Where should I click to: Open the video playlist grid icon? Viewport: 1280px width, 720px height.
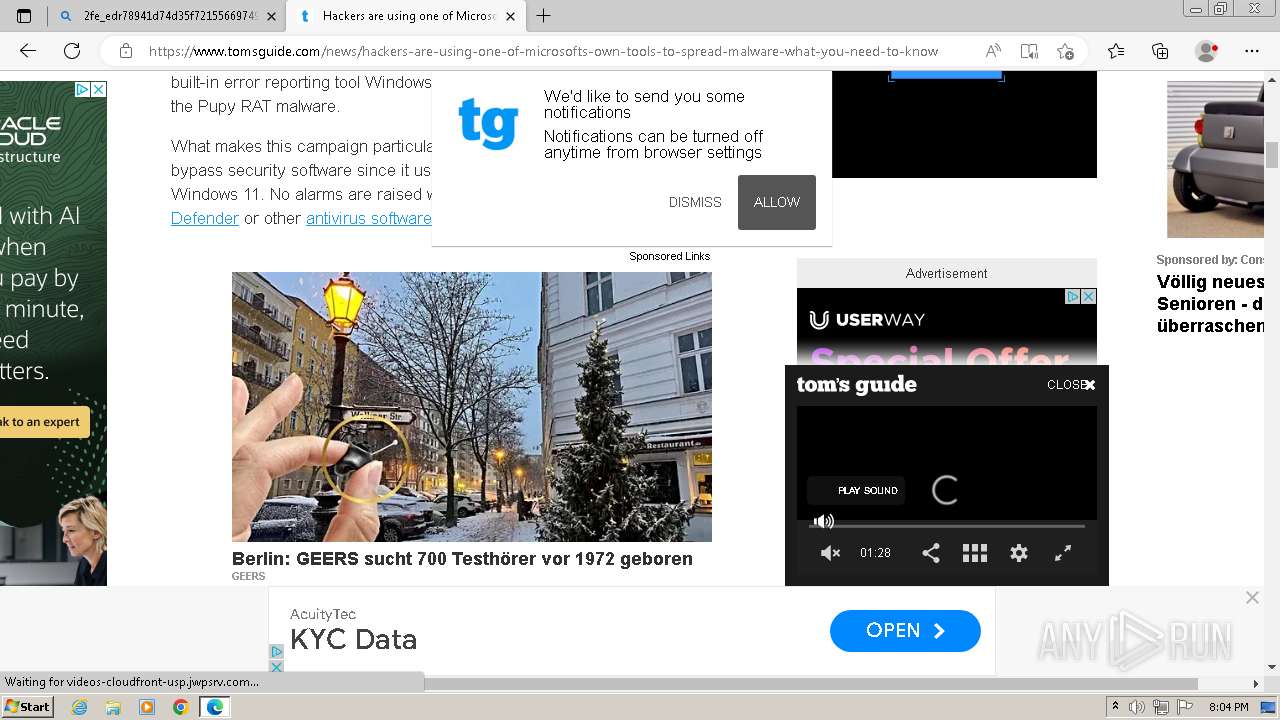pyautogui.click(x=975, y=553)
